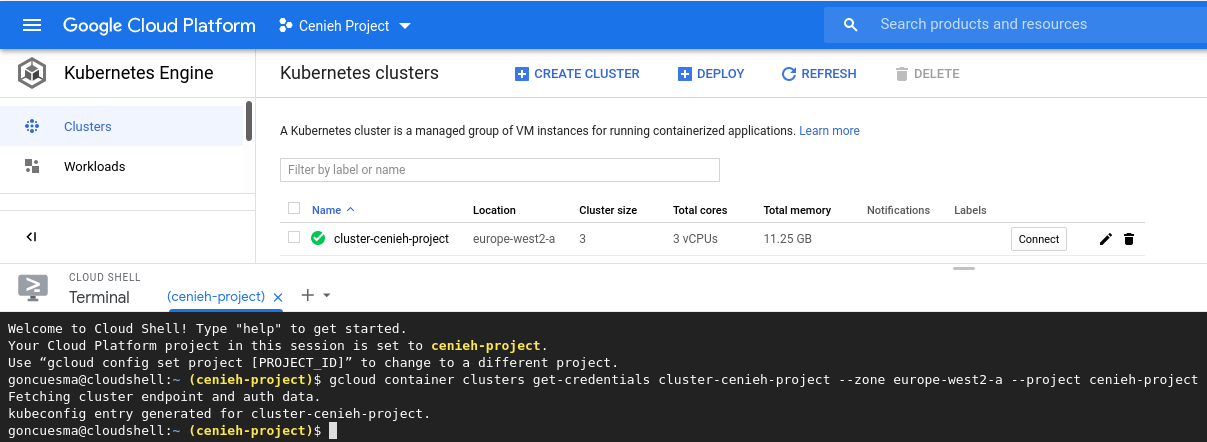Sort by the Name column header
The width and height of the screenshot is (1207, 442).
pos(333,210)
